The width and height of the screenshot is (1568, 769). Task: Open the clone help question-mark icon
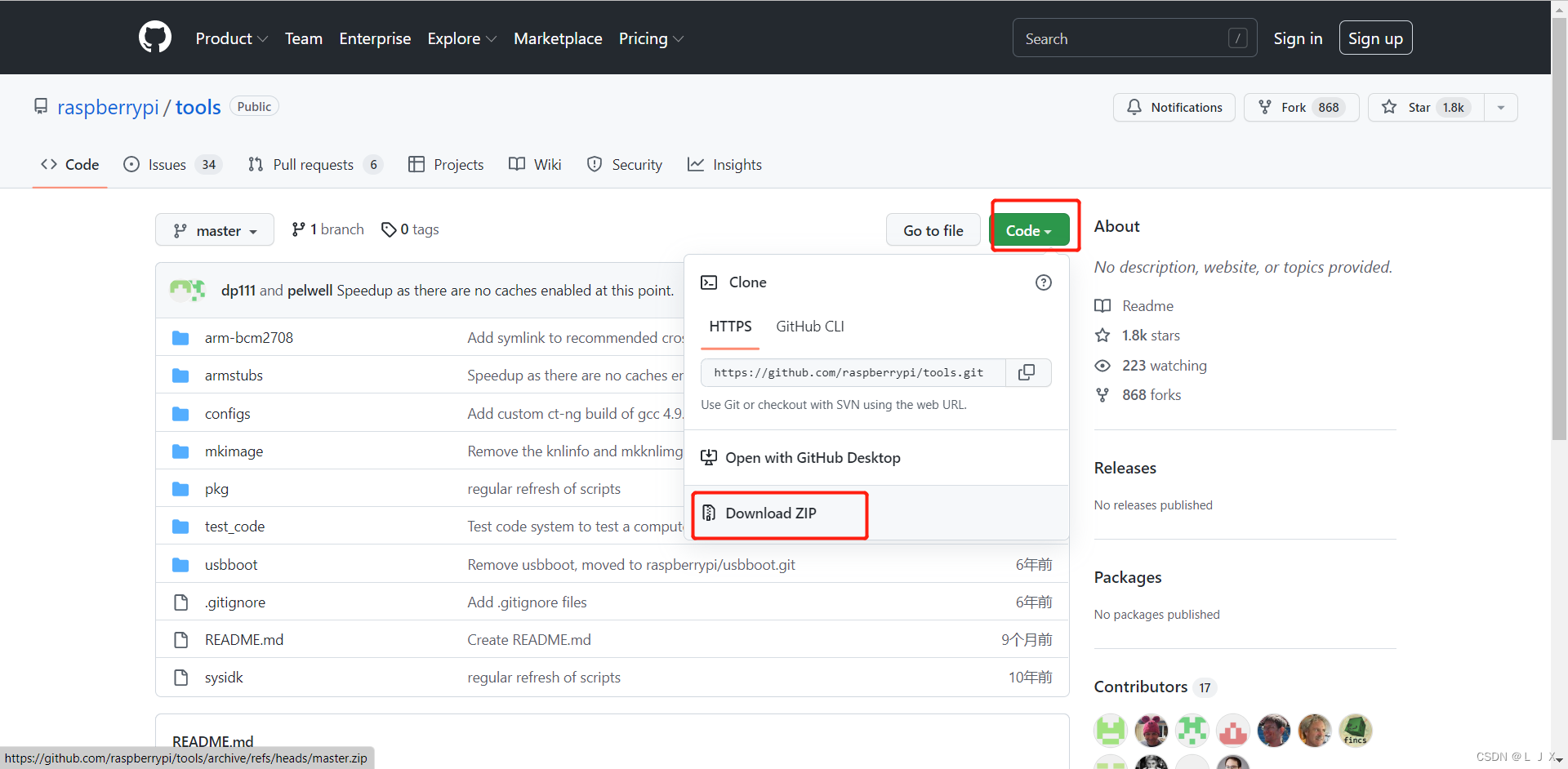click(x=1043, y=282)
